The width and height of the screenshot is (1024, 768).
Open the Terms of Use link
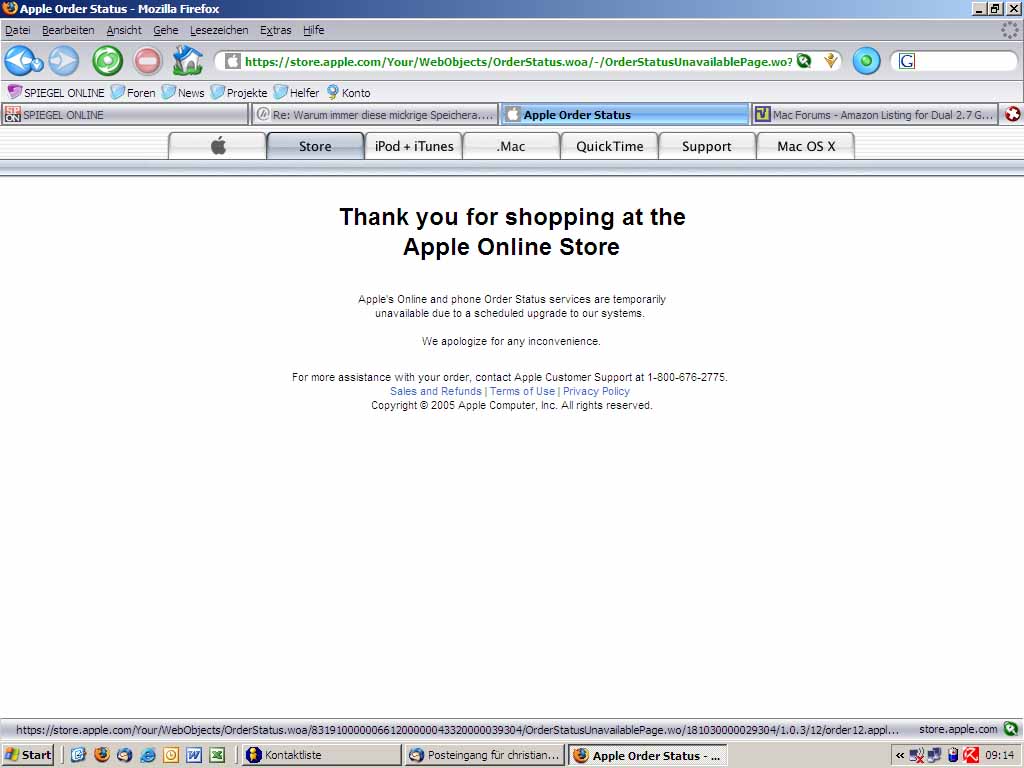(522, 391)
